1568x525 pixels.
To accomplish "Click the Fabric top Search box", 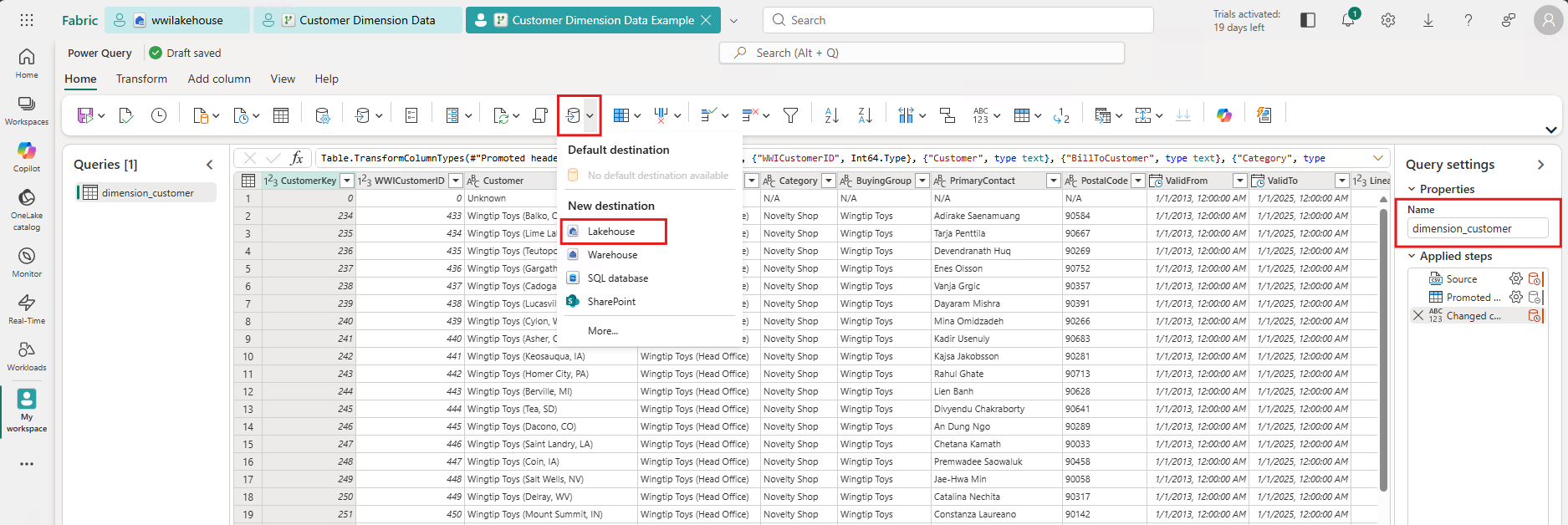I will [958, 20].
